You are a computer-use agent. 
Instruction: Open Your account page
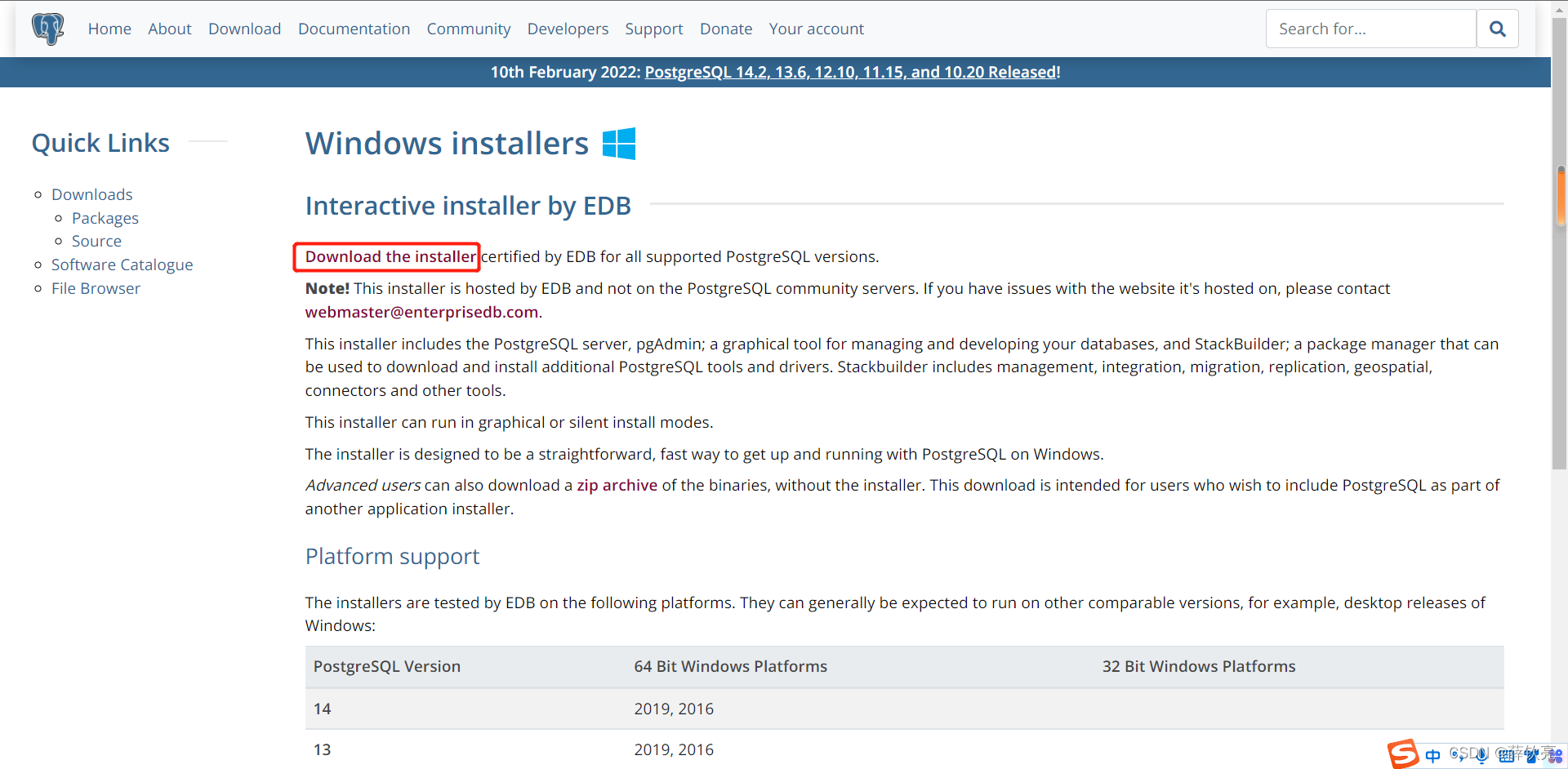[816, 29]
